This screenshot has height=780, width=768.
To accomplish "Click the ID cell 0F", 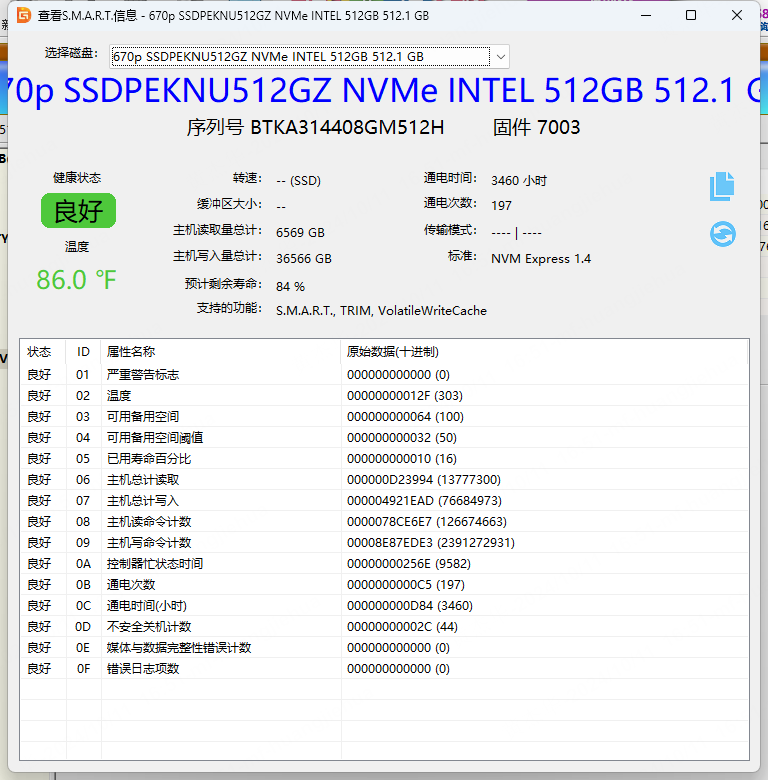I will (84, 669).
